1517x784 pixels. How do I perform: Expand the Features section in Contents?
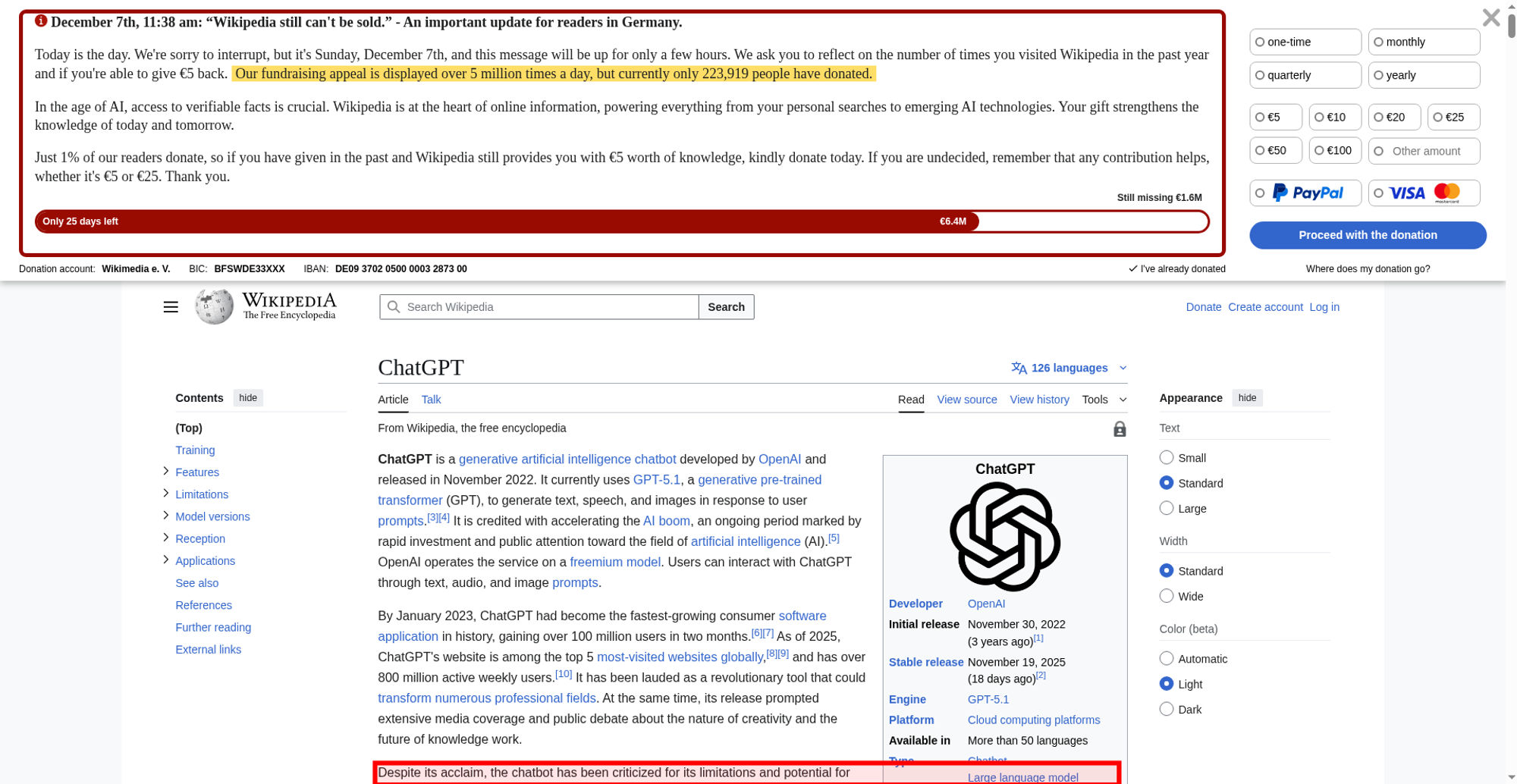click(x=165, y=471)
